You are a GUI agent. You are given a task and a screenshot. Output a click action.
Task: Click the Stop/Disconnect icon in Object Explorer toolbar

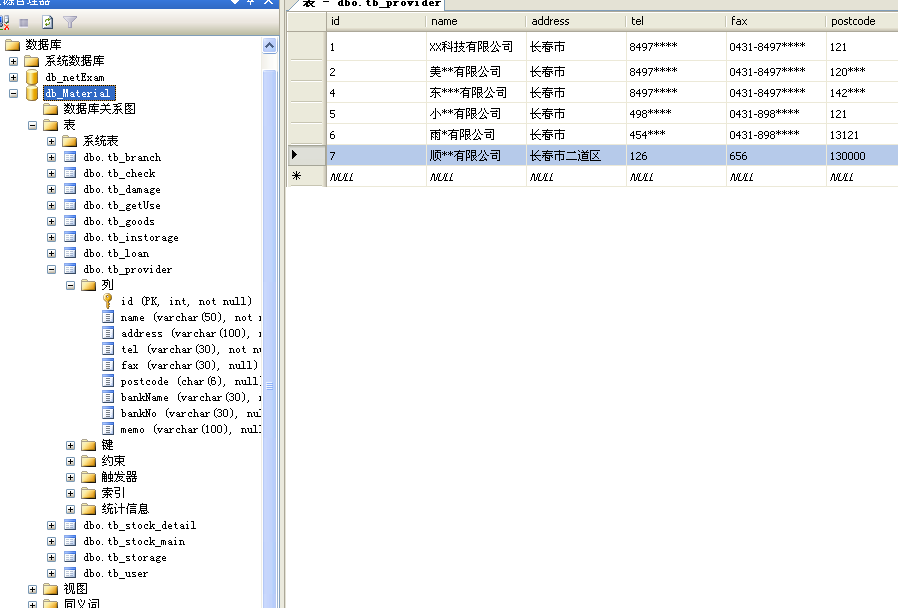pyautogui.click(x=23, y=23)
